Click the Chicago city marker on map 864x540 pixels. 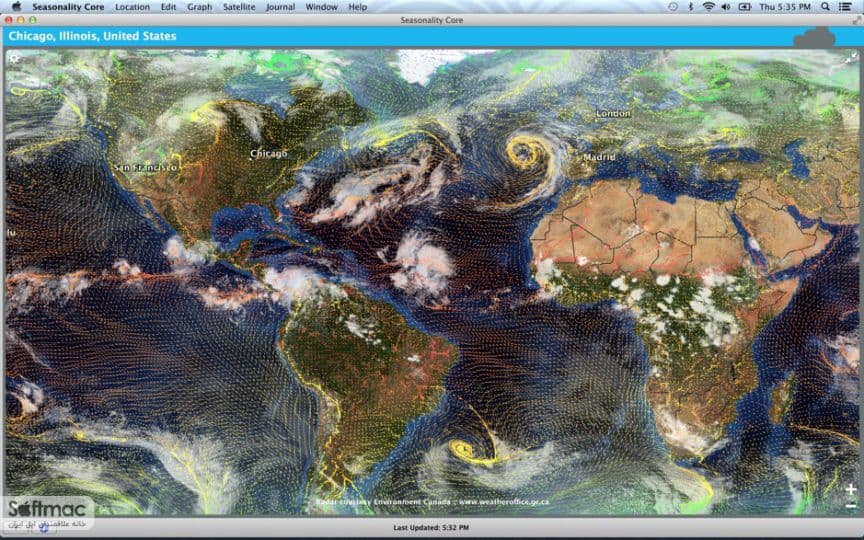[268, 154]
